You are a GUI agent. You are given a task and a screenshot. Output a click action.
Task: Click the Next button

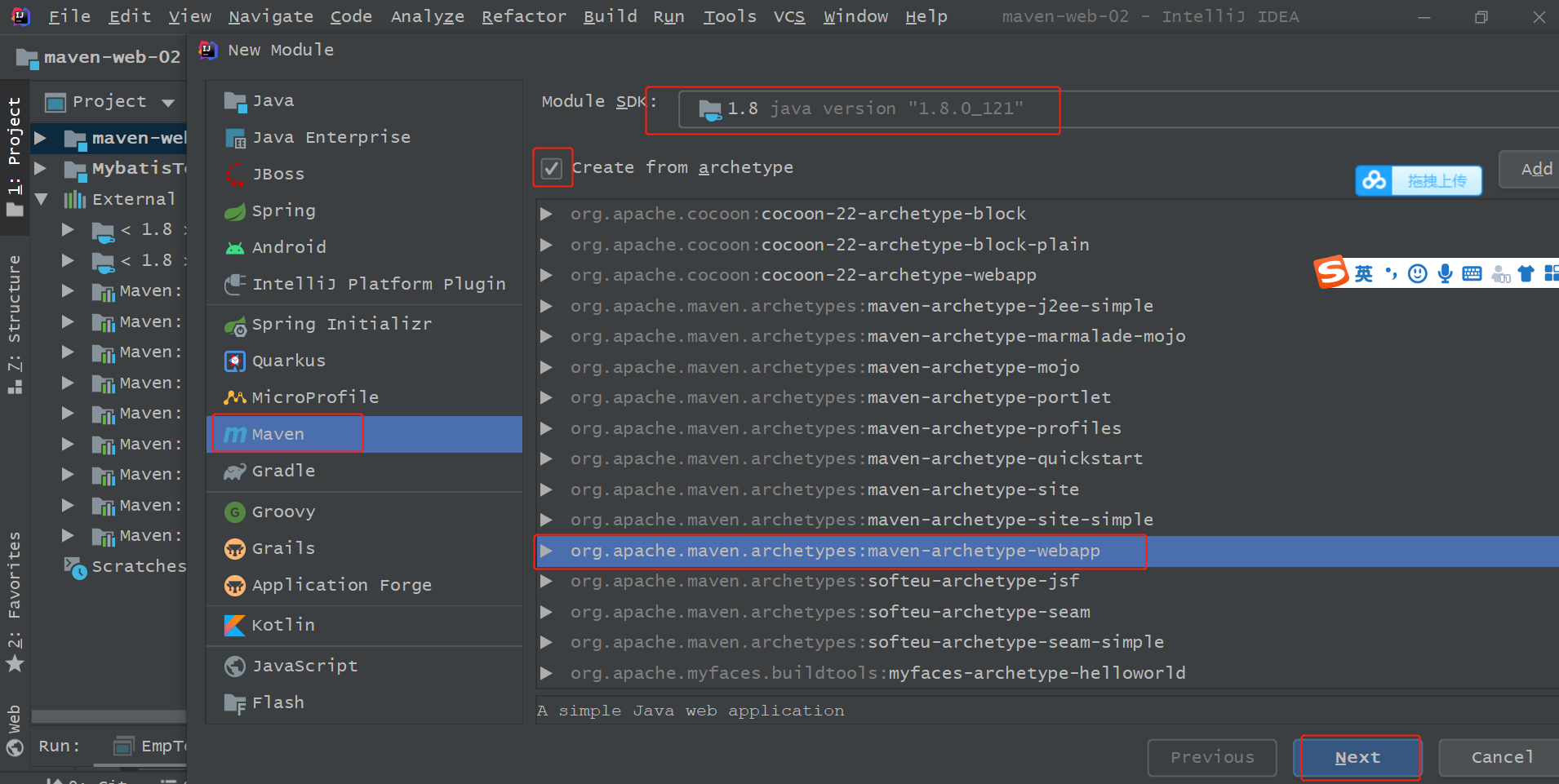pos(1358,758)
